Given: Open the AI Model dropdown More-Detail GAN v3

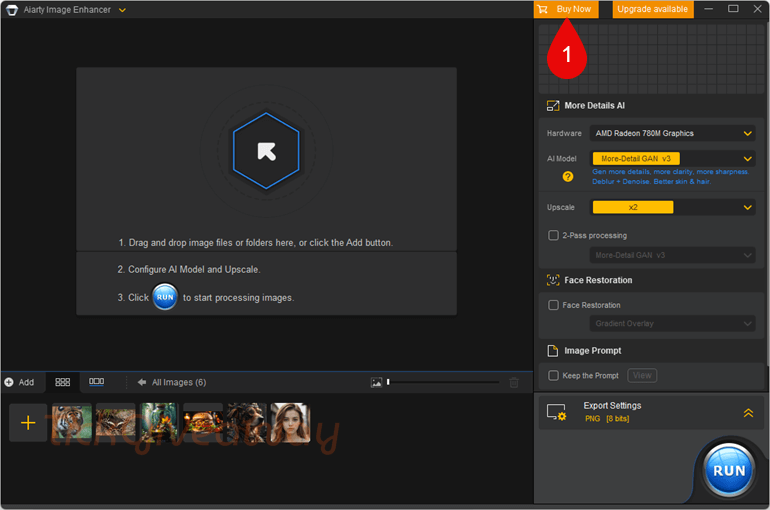Looking at the screenshot, I should [x=672, y=159].
